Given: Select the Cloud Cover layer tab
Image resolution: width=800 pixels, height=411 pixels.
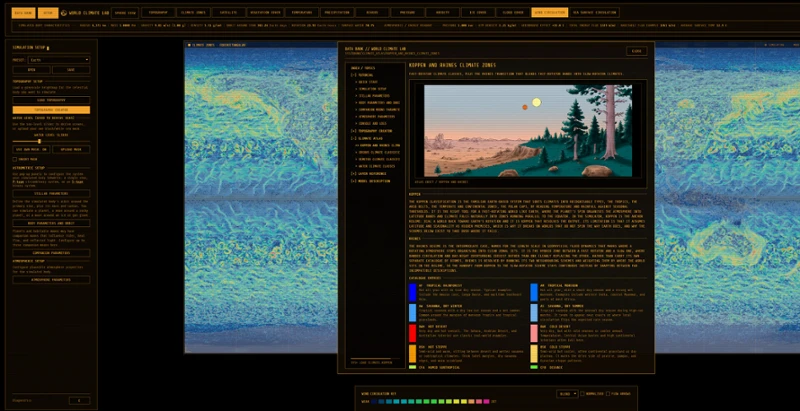Looking at the screenshot, I should (x=513, y=13).
